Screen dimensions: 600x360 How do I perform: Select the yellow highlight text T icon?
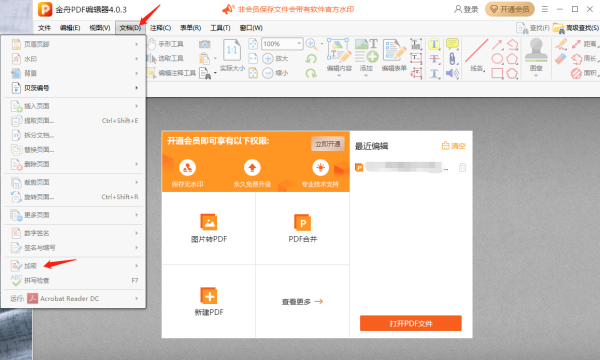(x=434, y=44)
